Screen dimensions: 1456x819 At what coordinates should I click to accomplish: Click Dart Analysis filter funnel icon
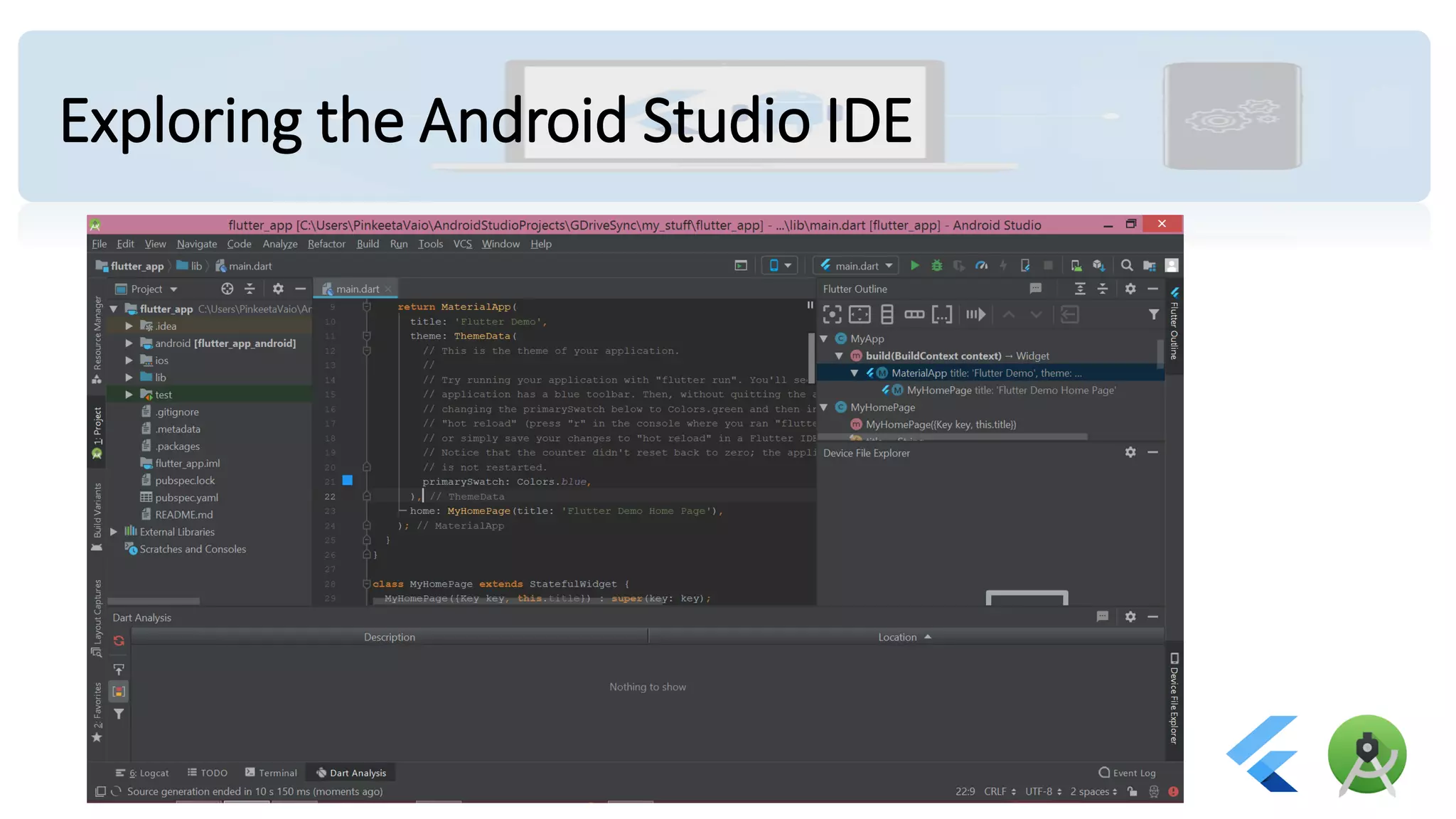pyautogui.click(x=119, y=714)
